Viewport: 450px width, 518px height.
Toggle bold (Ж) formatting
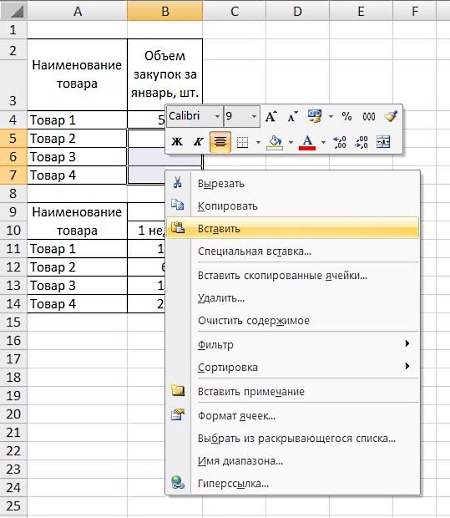pos(177,142)
